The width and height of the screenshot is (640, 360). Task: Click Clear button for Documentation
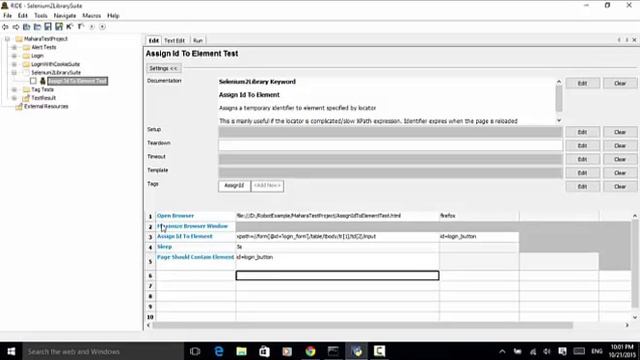[620, 83]
